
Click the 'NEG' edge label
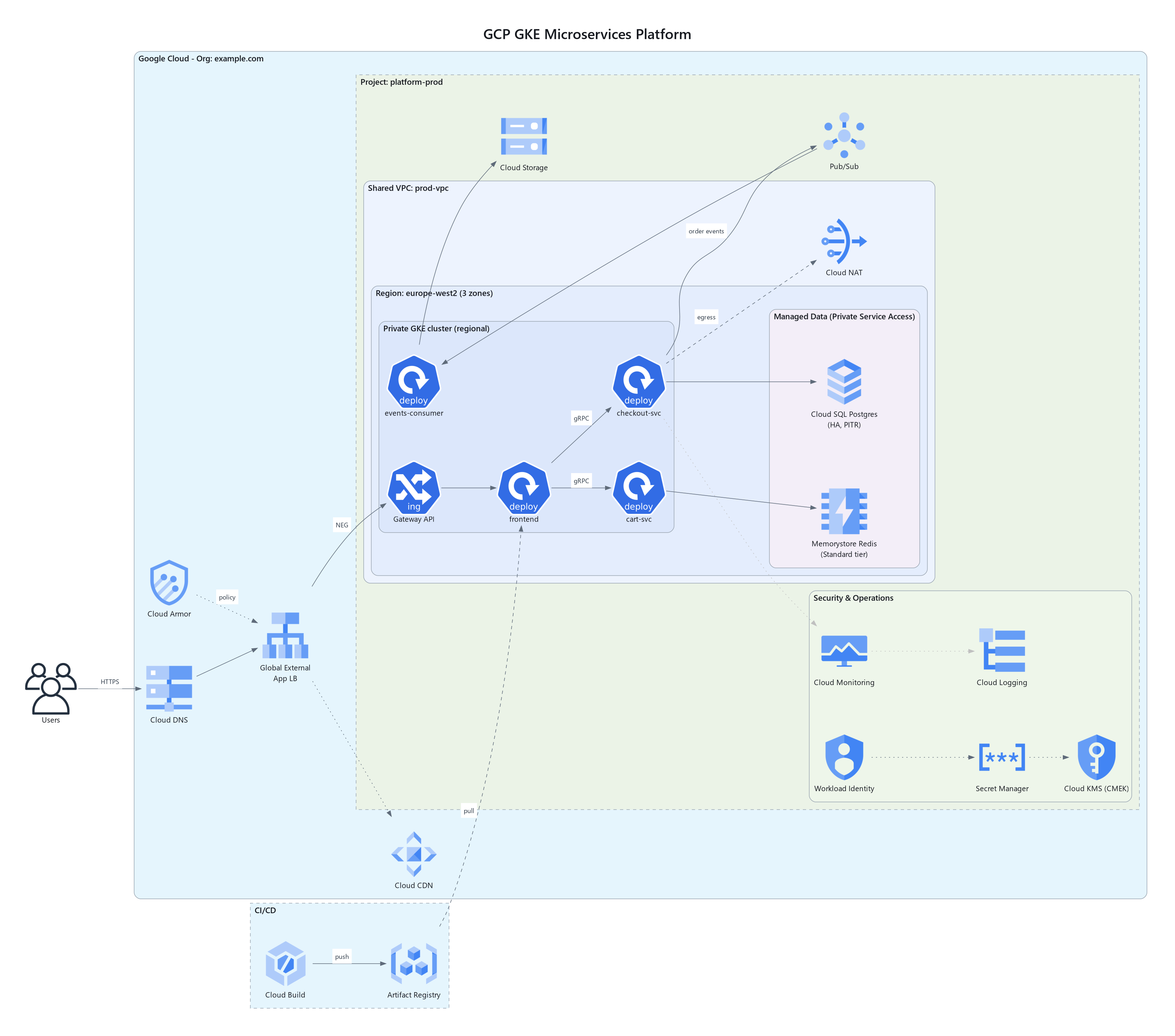[342, 525]
